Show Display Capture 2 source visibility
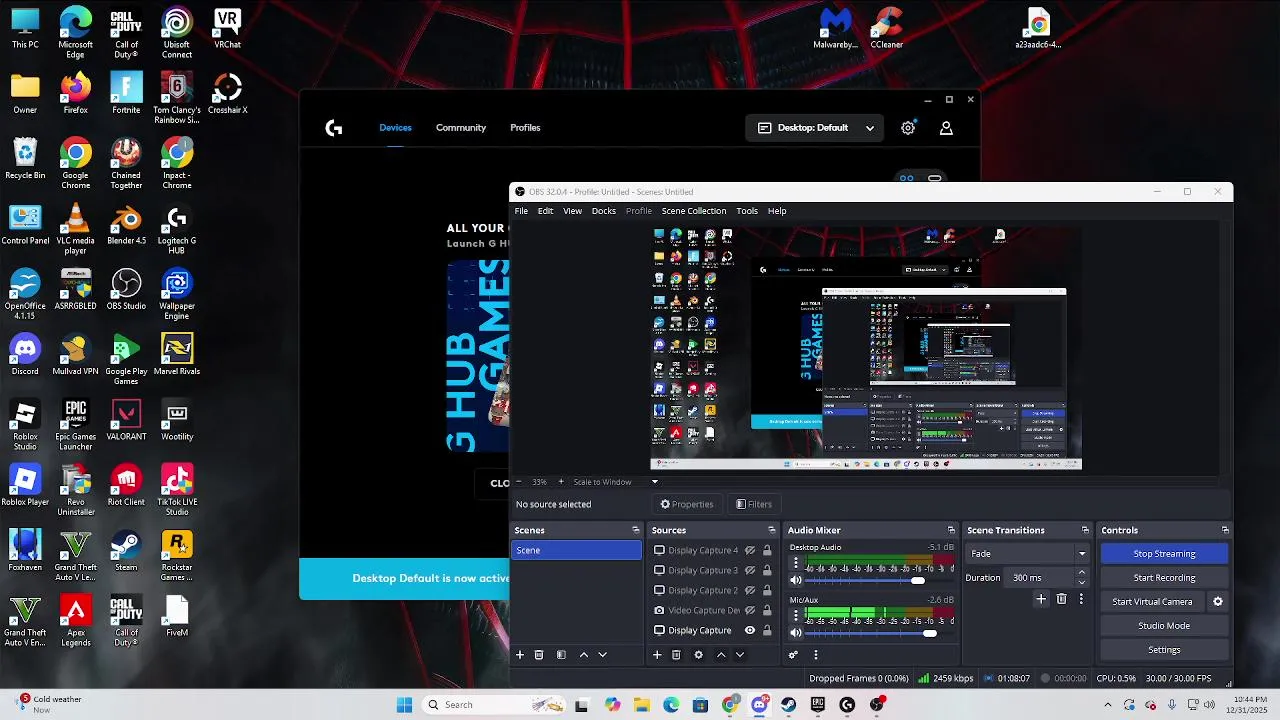This screenshot has width=1280, height=720. 749,591
